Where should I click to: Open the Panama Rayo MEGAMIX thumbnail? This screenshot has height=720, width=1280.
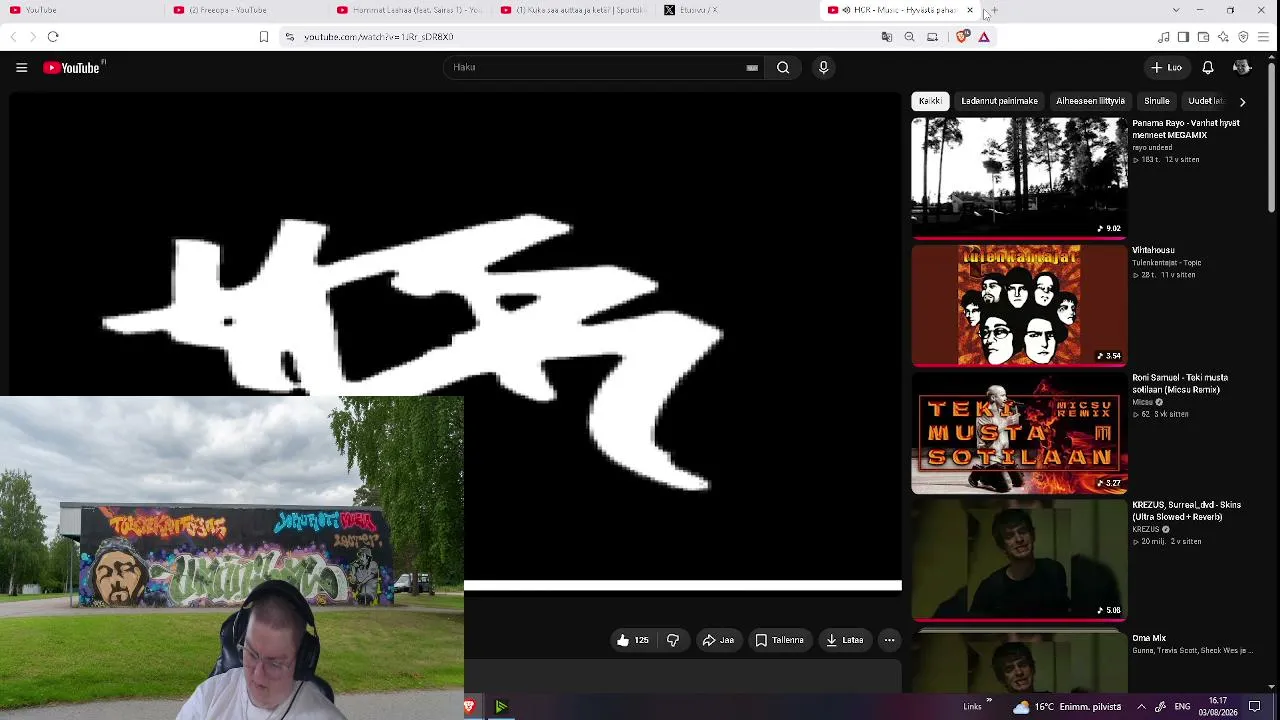[x=1019, y=178]
